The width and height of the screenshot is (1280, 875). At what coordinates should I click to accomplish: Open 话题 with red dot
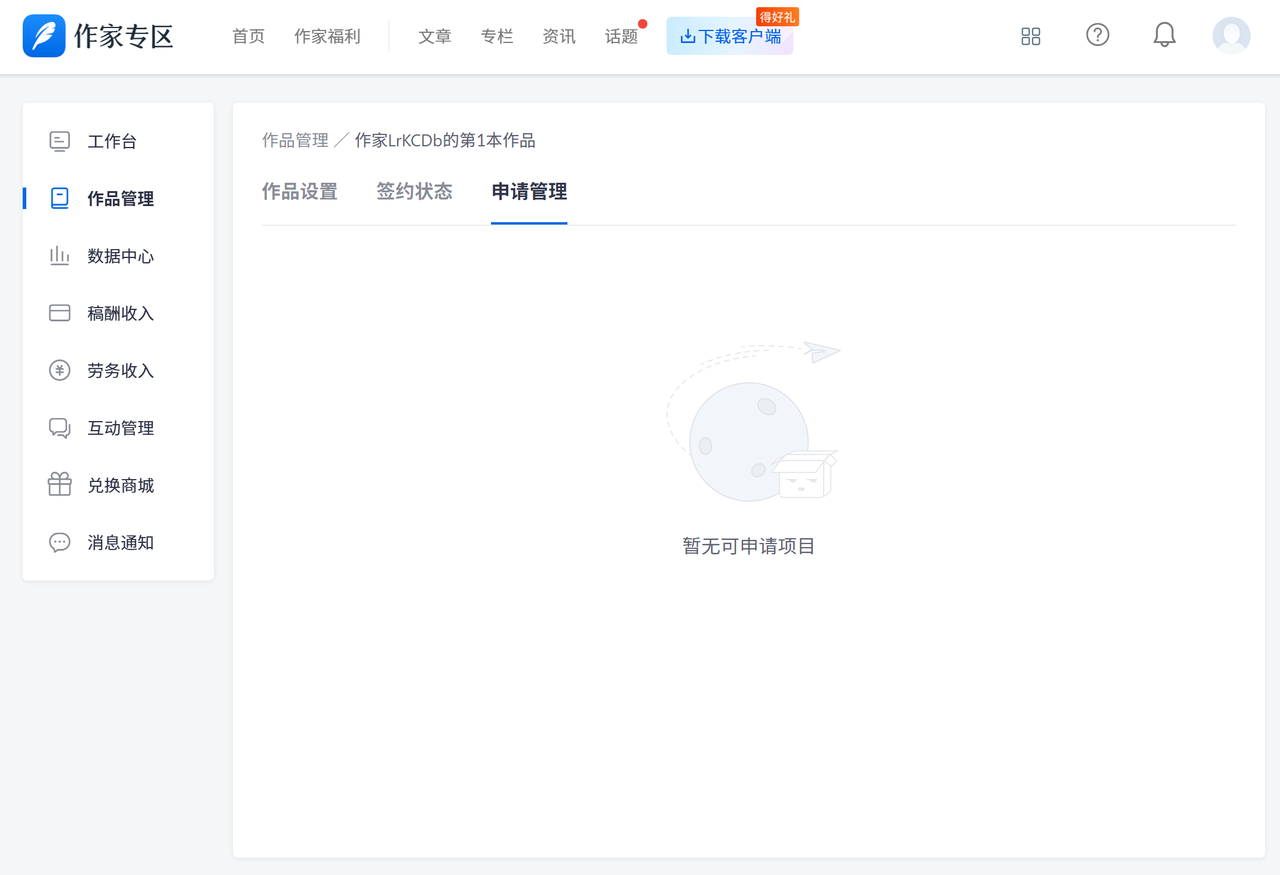(x=621, y=37)
